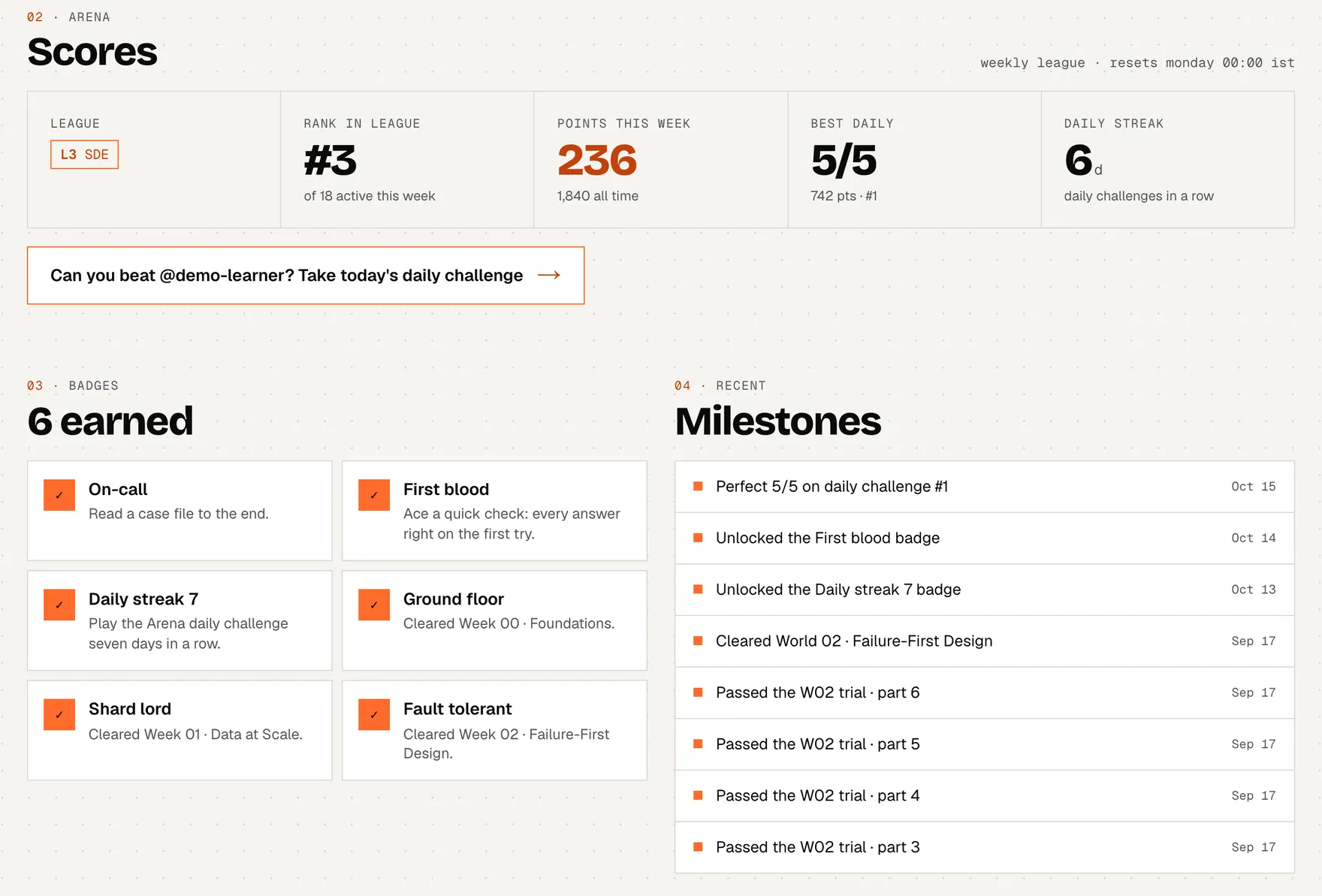
Task: Click the Shard lord badge title
Action: [130, 708]
